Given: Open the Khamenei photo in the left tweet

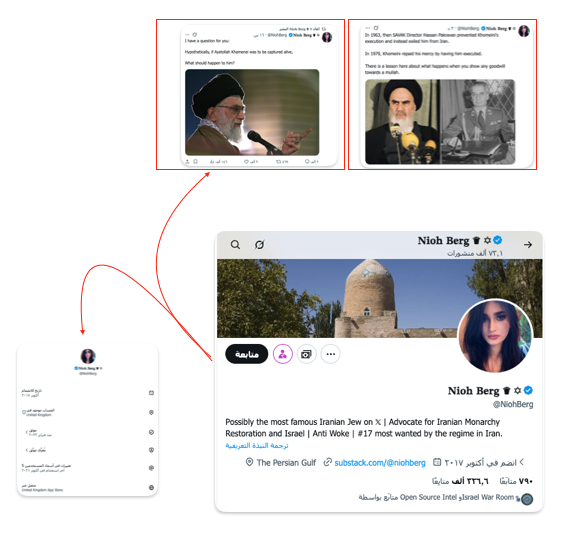Looking at the screenshot, I should 252,112.
